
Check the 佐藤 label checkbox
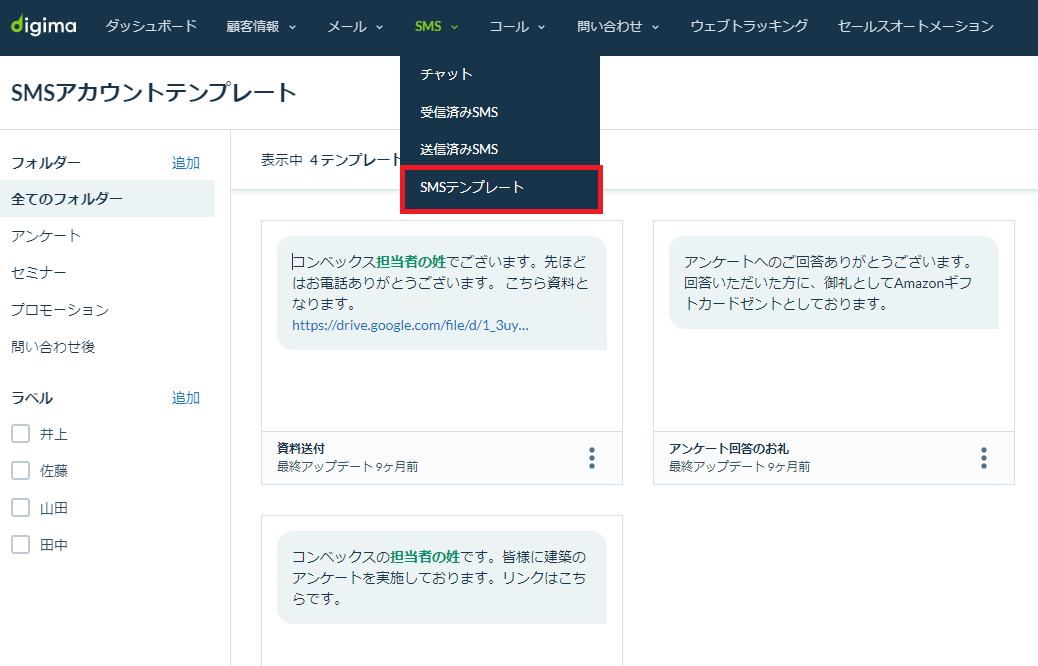pyautogui.click(x=21, y=471)
